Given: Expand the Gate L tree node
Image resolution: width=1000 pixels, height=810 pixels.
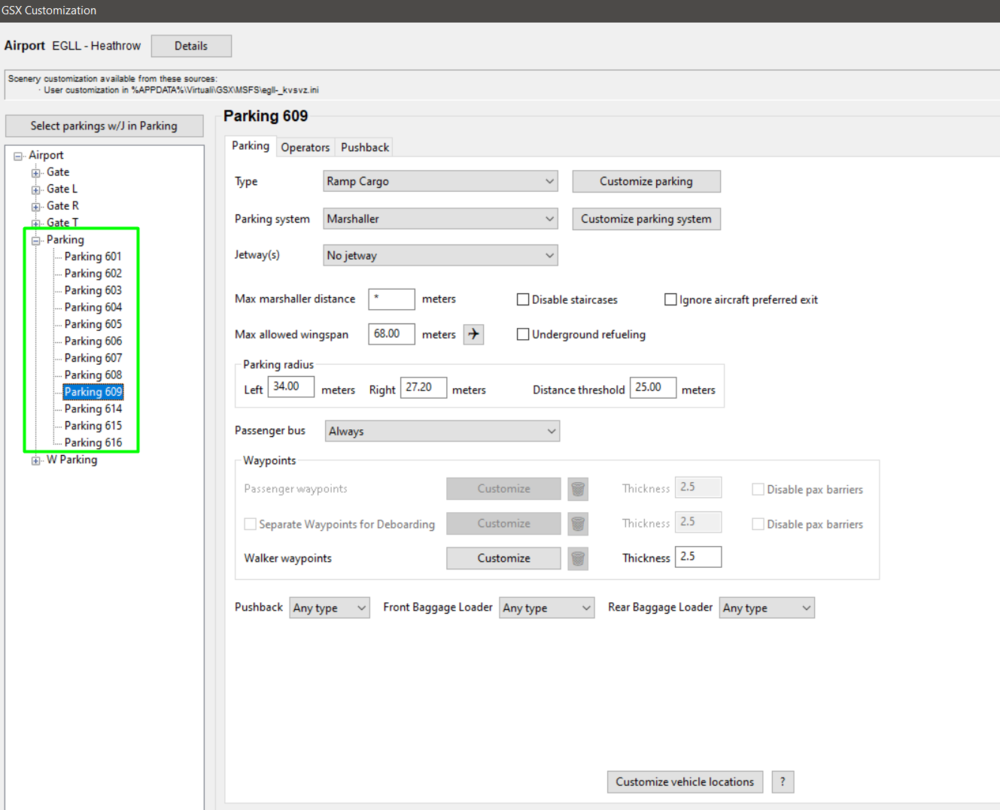Looking at the screenshot, I should tap(36, 189).
